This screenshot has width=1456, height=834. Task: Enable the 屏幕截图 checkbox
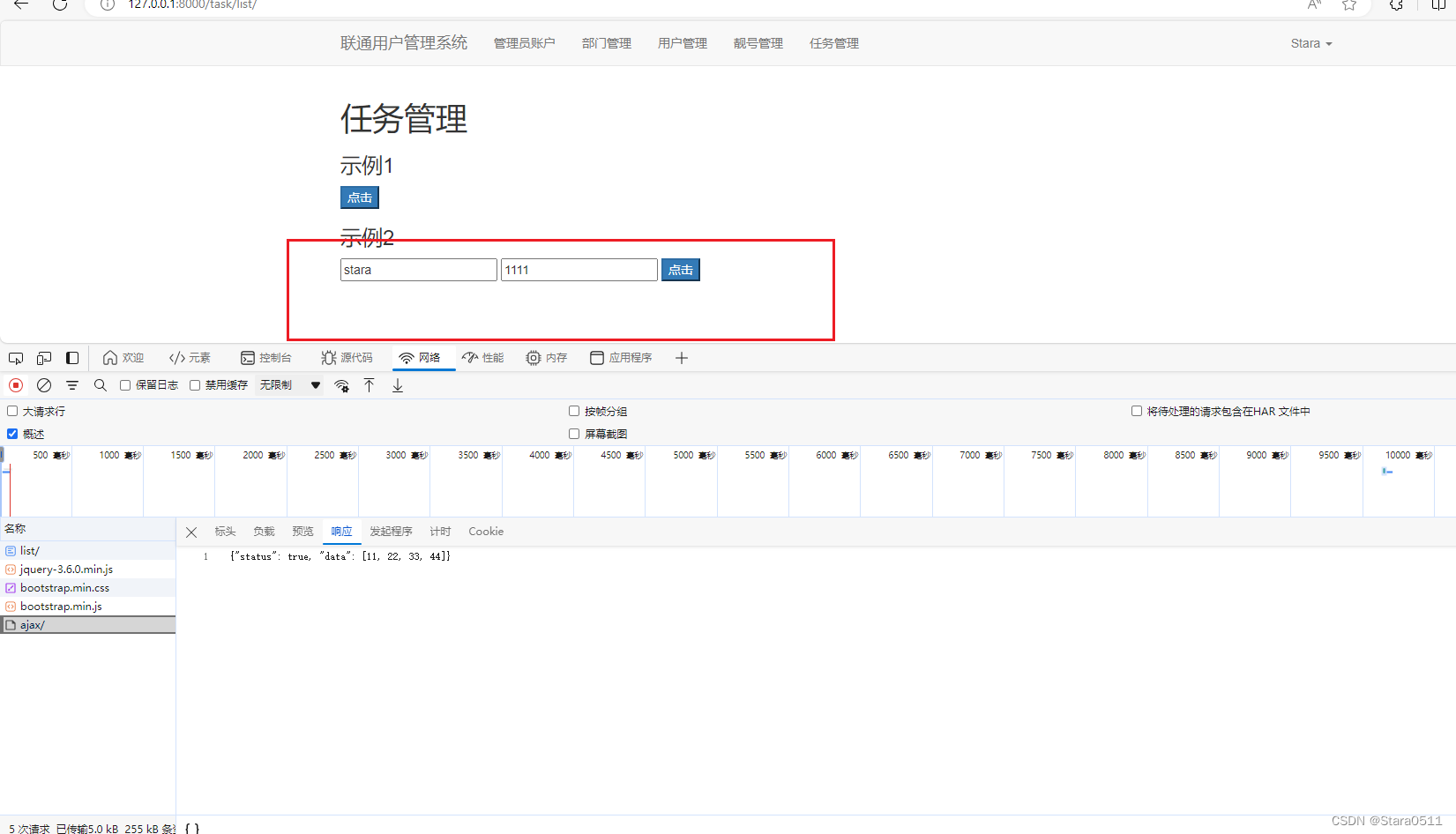pyautogui.click(x=574, y=434)
